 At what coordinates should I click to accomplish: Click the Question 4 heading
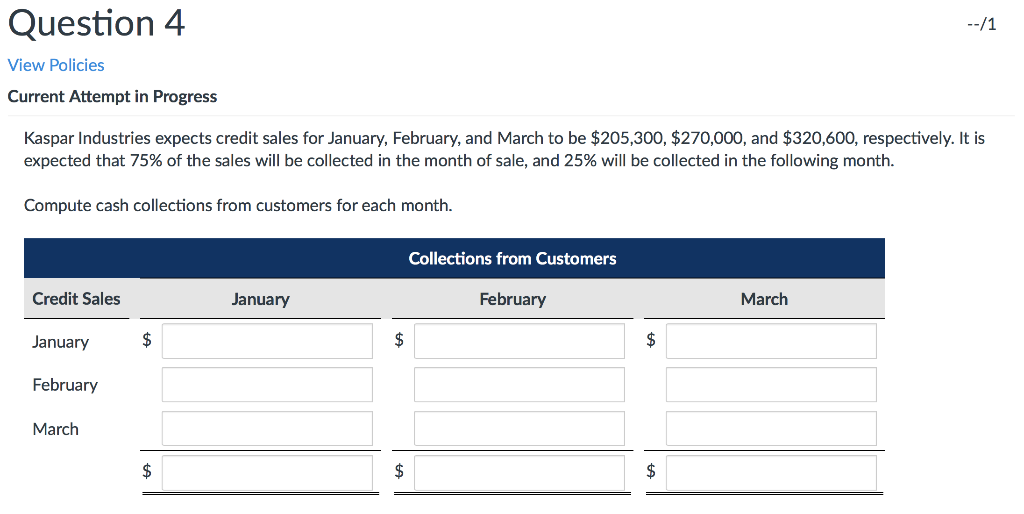[x=97, y=23]
